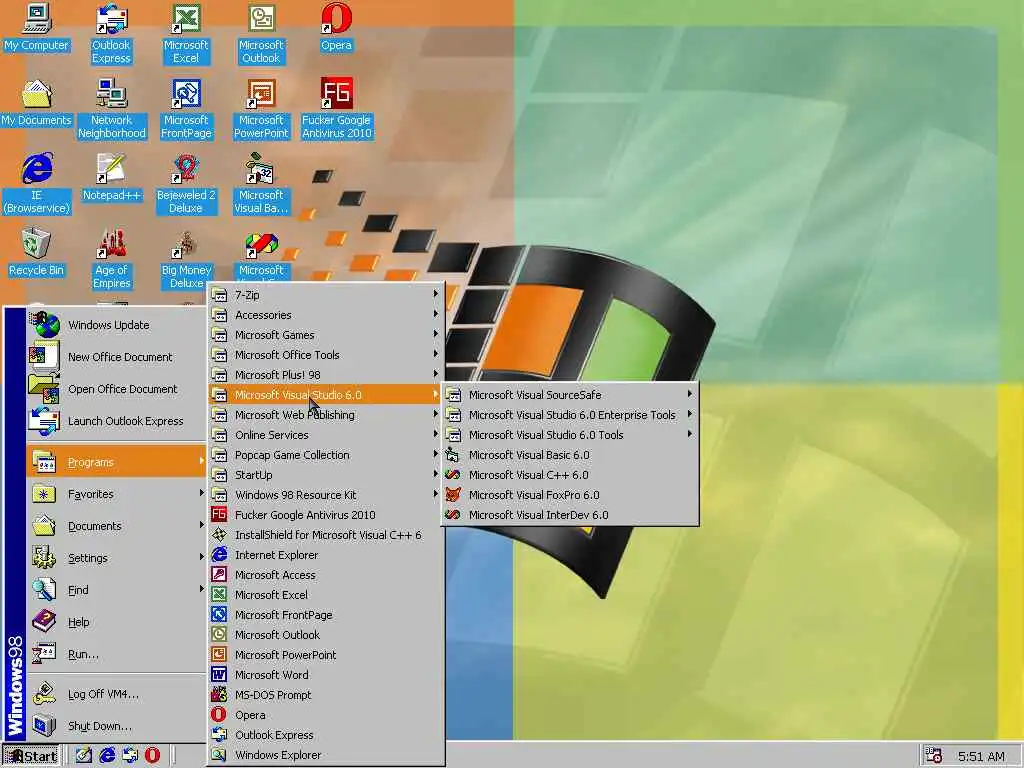
Task: Expand Online Services folder
Action: [x=326, y=435]
